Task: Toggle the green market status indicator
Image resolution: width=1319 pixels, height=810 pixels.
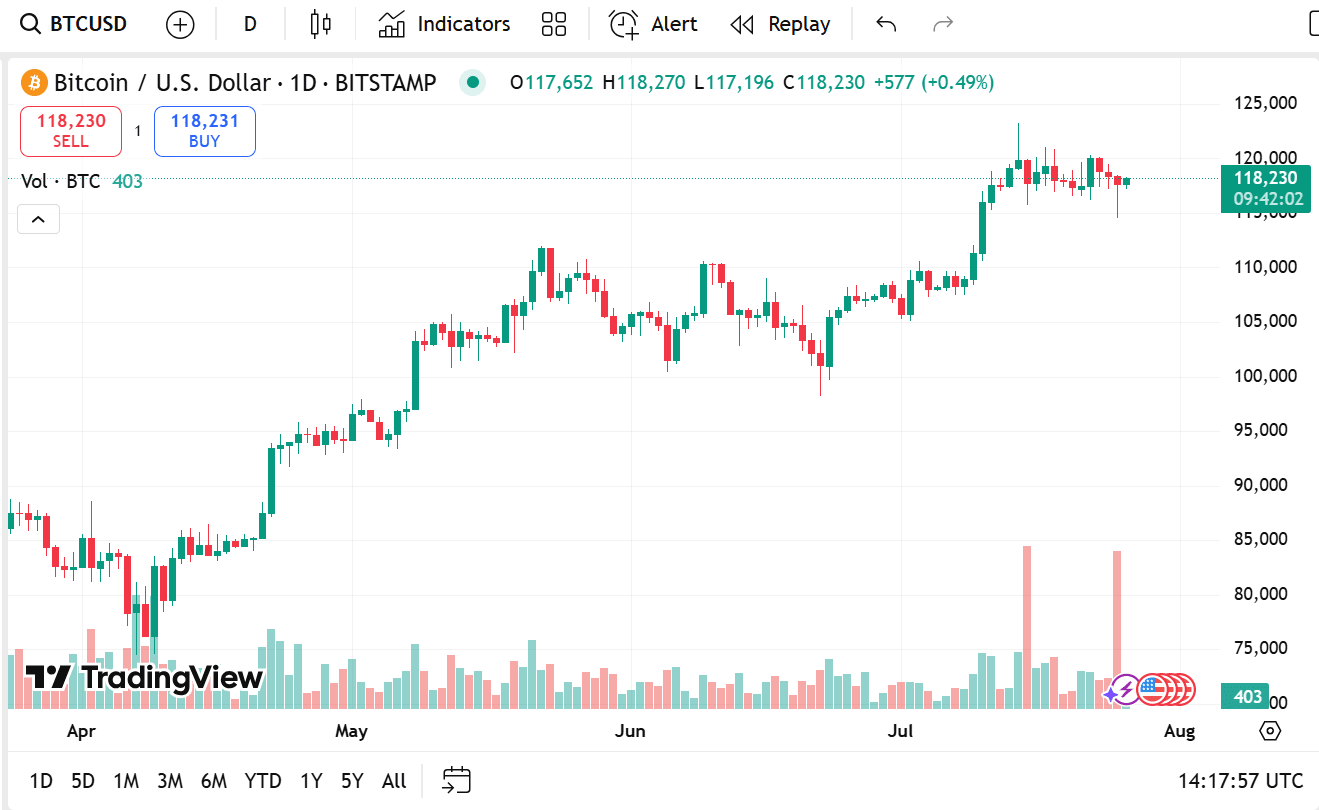Action: 472,83
